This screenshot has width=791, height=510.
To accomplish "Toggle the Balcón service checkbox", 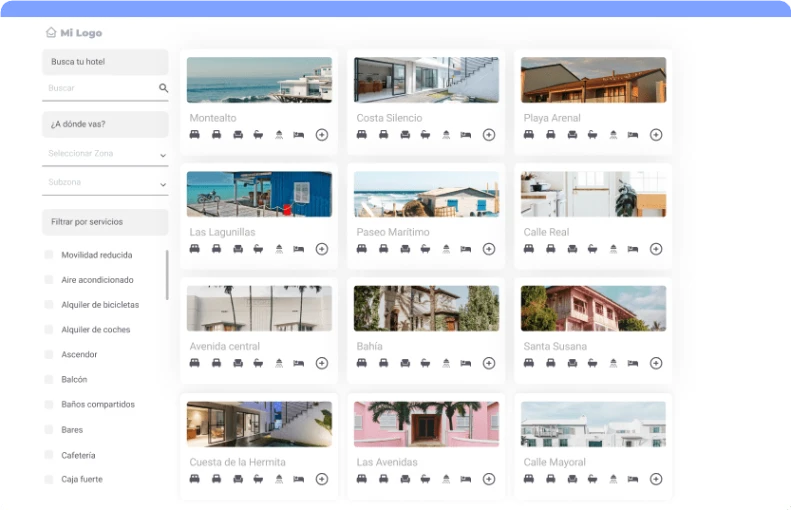I will click(49, 380).
